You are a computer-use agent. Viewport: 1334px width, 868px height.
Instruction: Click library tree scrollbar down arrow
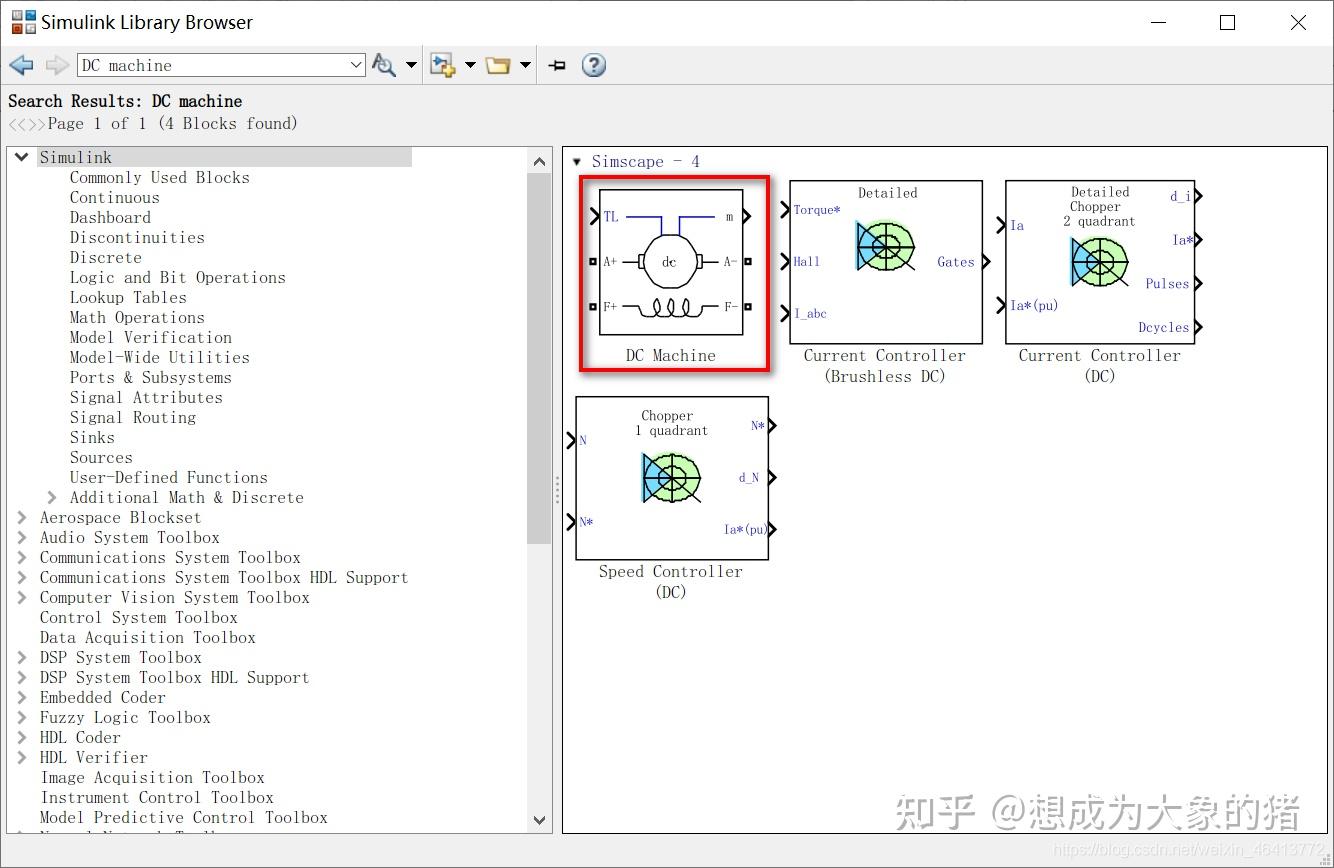[x=539, y=820]
